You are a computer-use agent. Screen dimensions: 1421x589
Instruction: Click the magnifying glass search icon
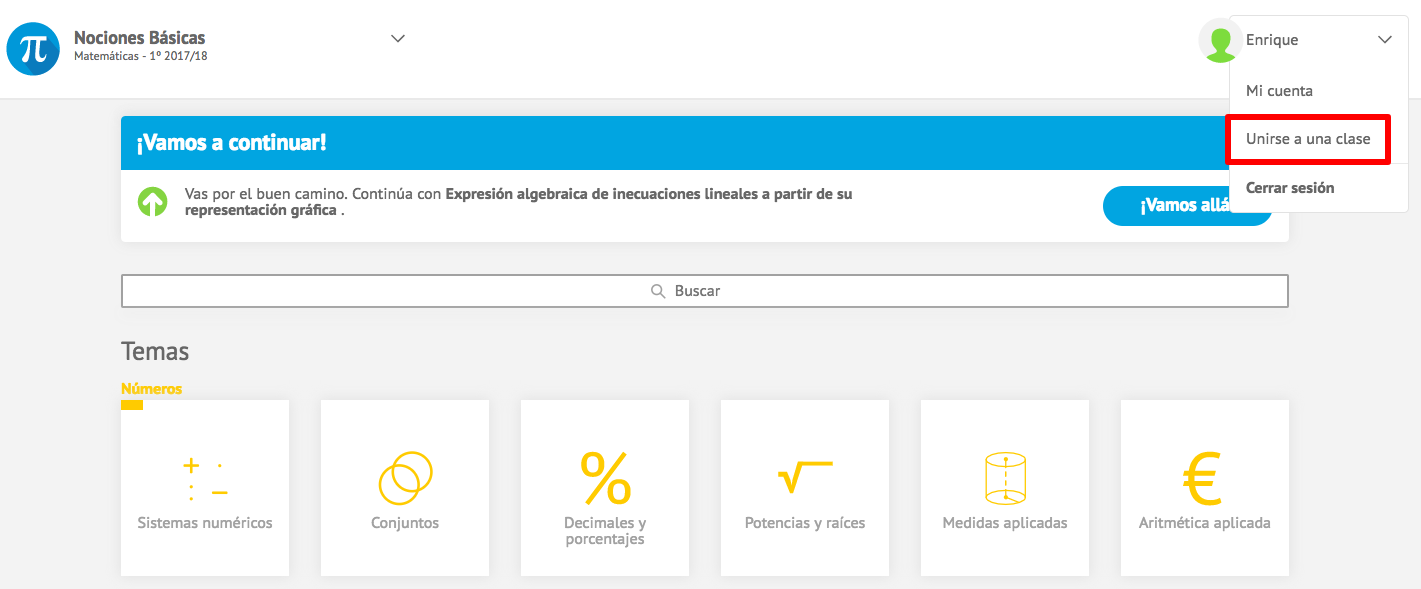[x=658, y=291]
